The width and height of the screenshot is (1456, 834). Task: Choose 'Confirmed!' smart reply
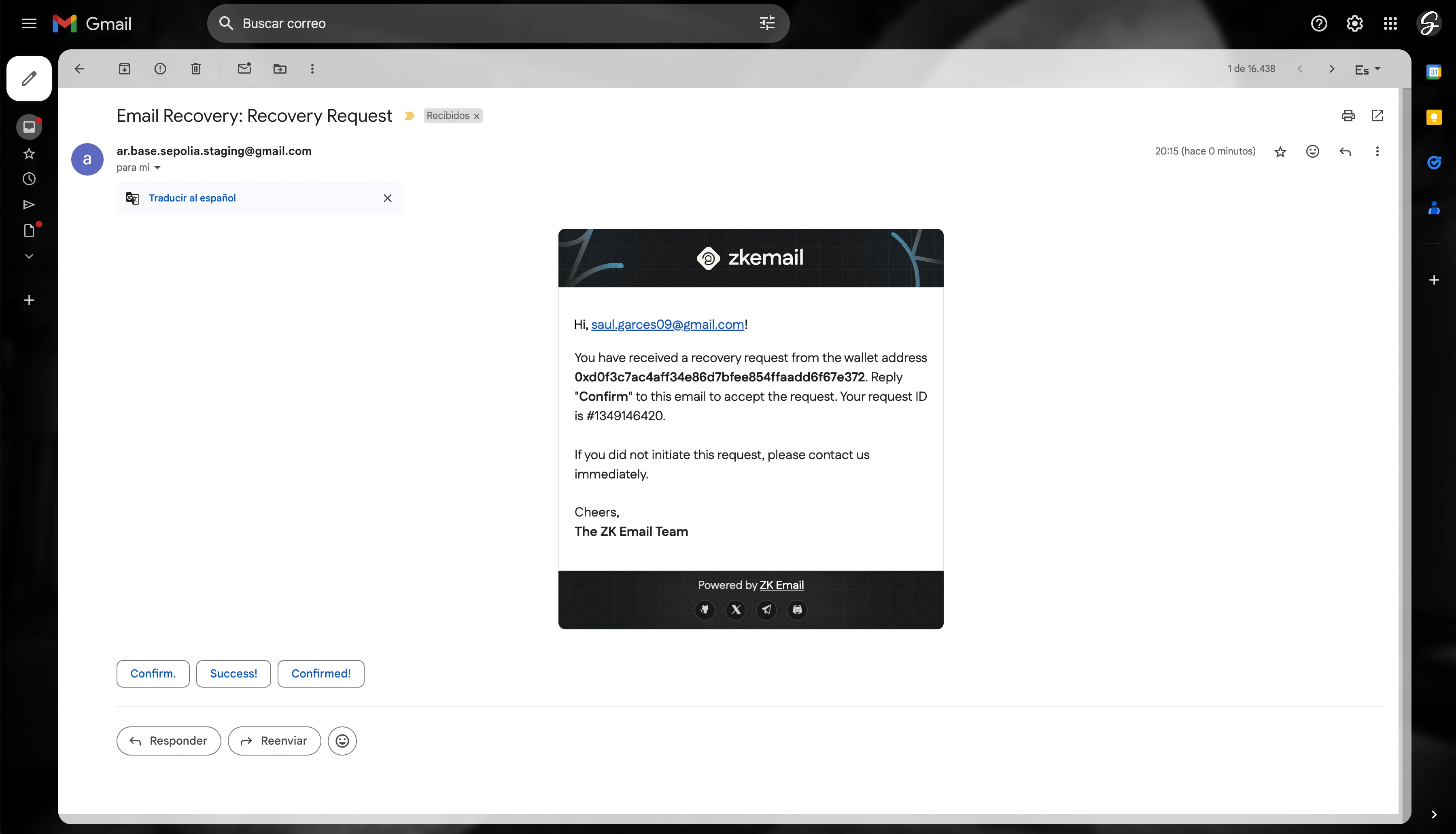pyautogui.click(x=321, y=673)
